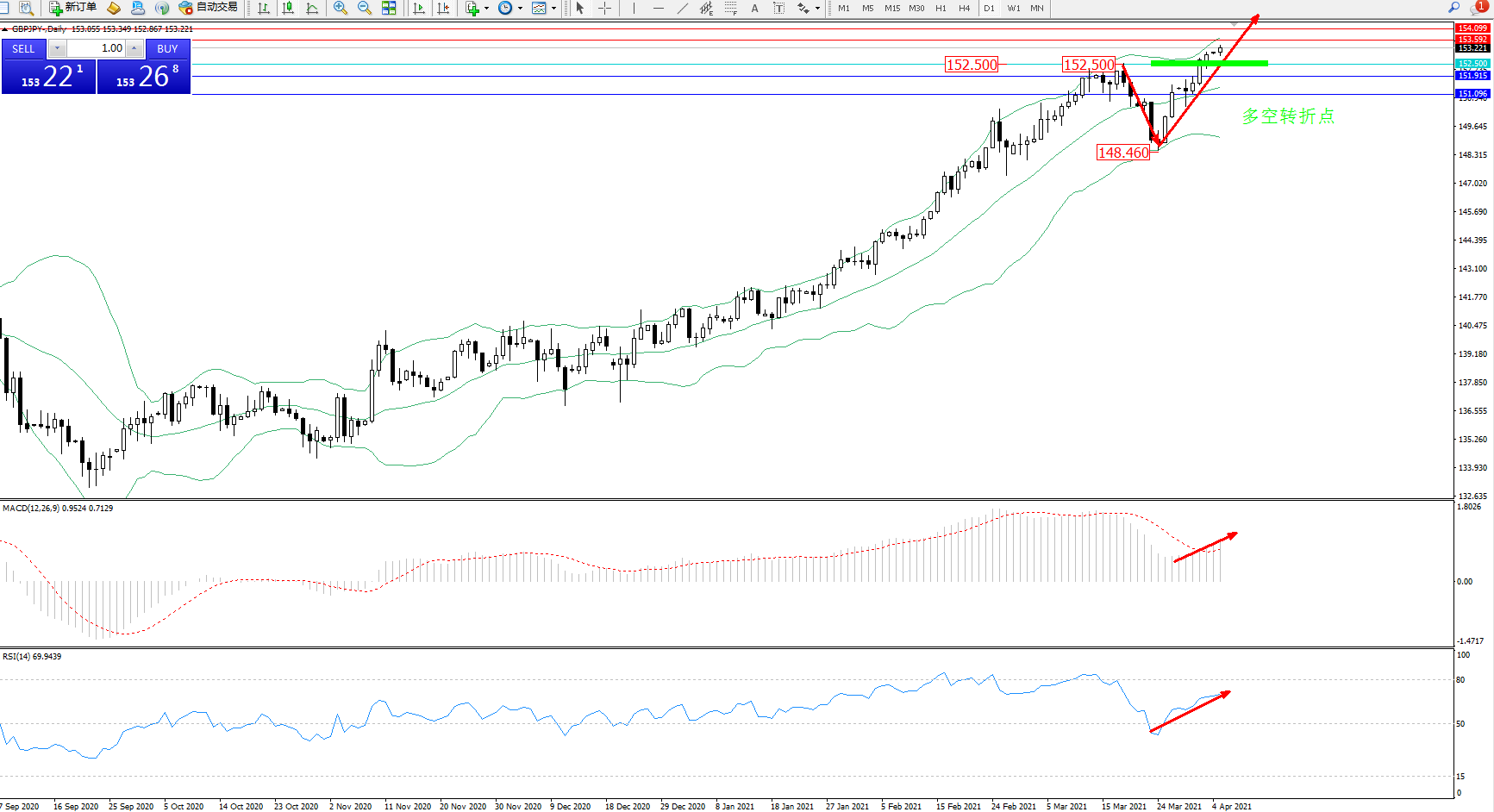Click the tile windows icon
1494x812 pixels.
[x=389, y=8]
